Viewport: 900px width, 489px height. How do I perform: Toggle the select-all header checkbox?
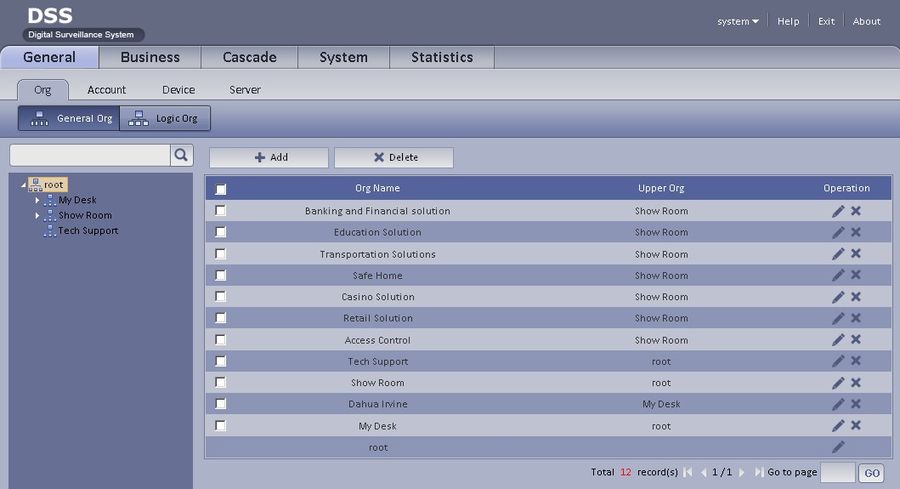(x=221, y=189)
